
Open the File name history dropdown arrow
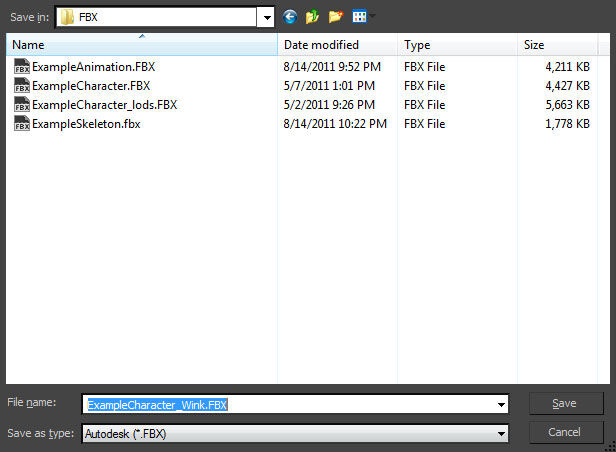[x=501, y=404]
